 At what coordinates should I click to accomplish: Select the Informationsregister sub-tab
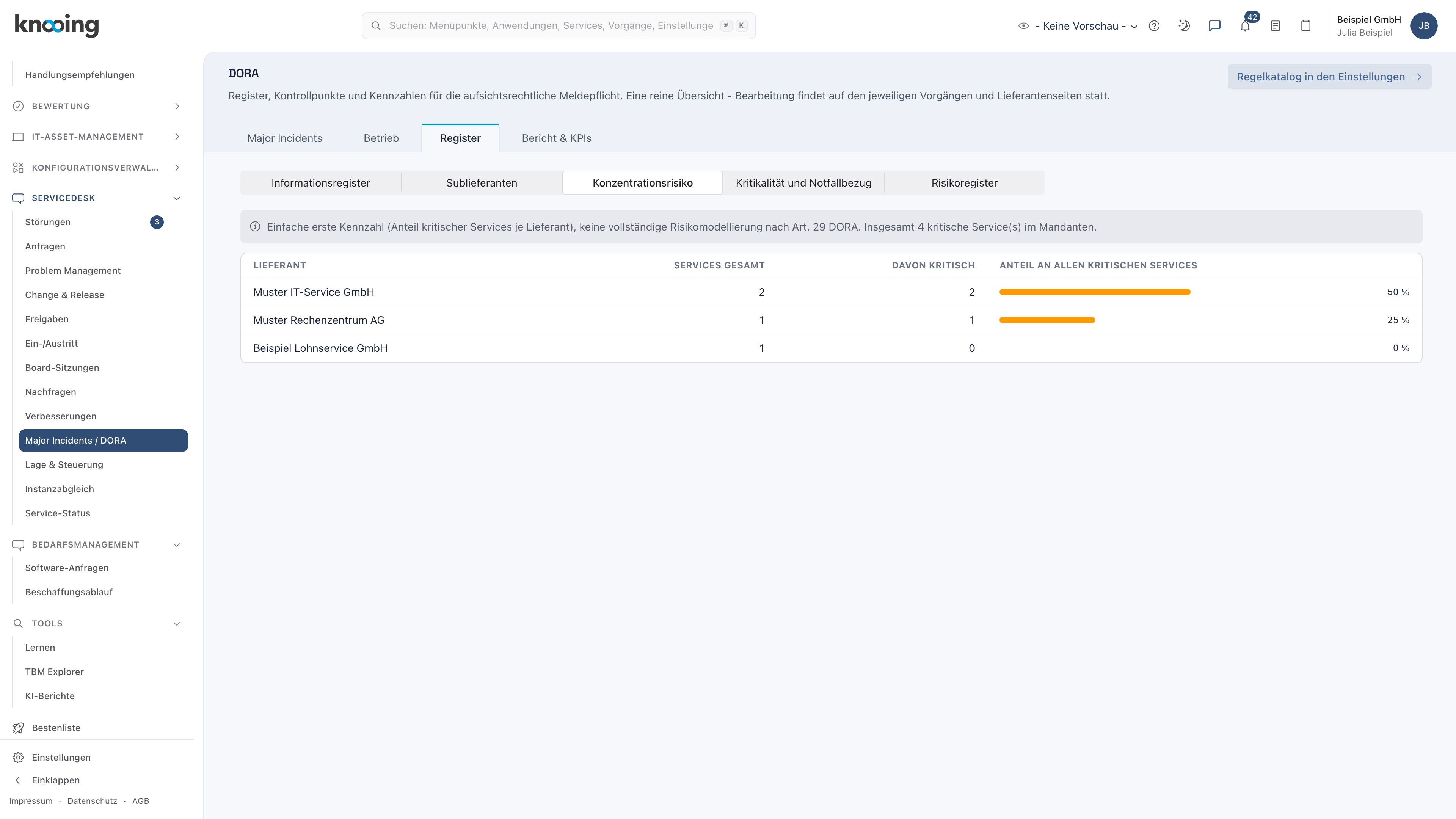point(320,183)
